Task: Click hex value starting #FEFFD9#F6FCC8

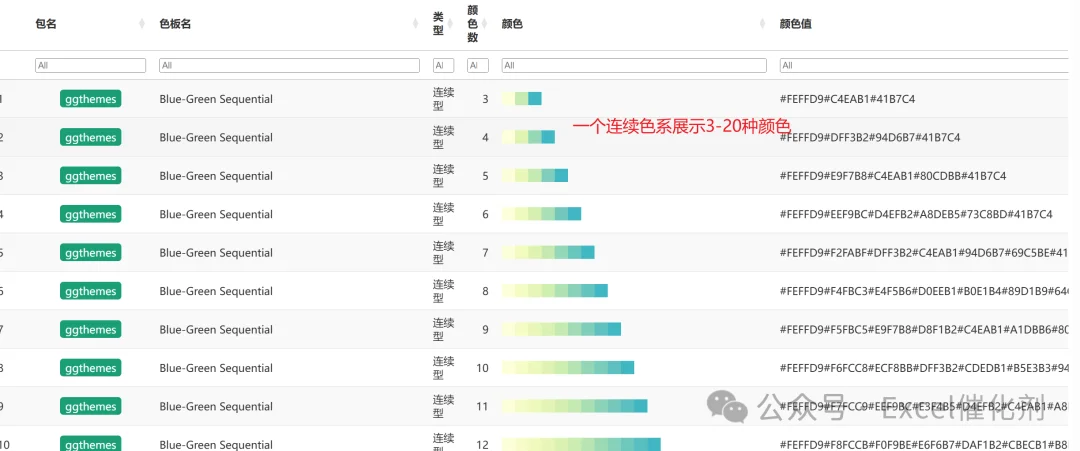Action: (924, 368)
